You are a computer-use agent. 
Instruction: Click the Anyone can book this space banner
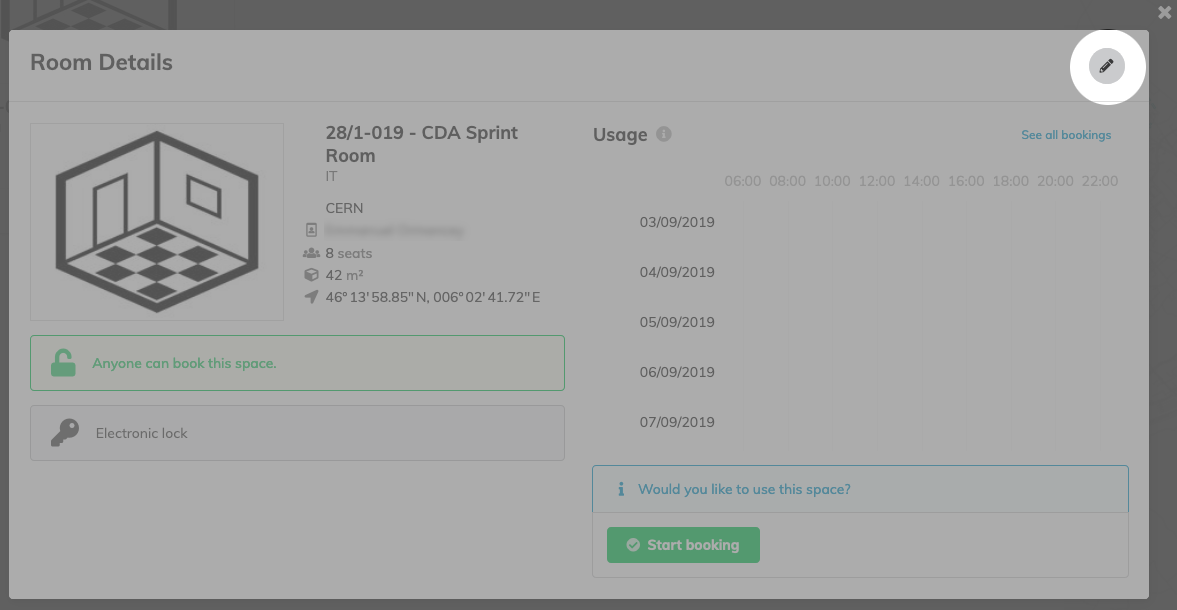point(297,363)
